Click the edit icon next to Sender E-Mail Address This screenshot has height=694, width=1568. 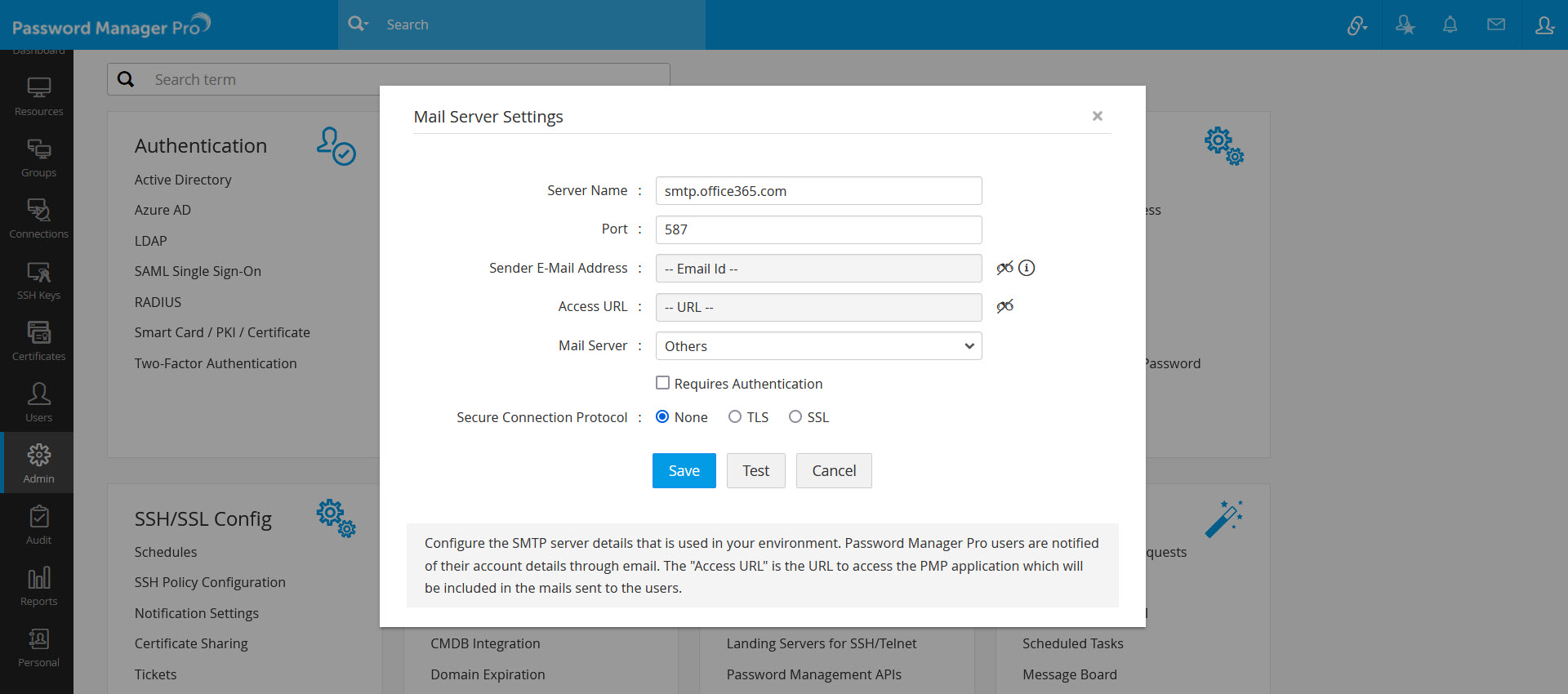(x=1004, y=268)
